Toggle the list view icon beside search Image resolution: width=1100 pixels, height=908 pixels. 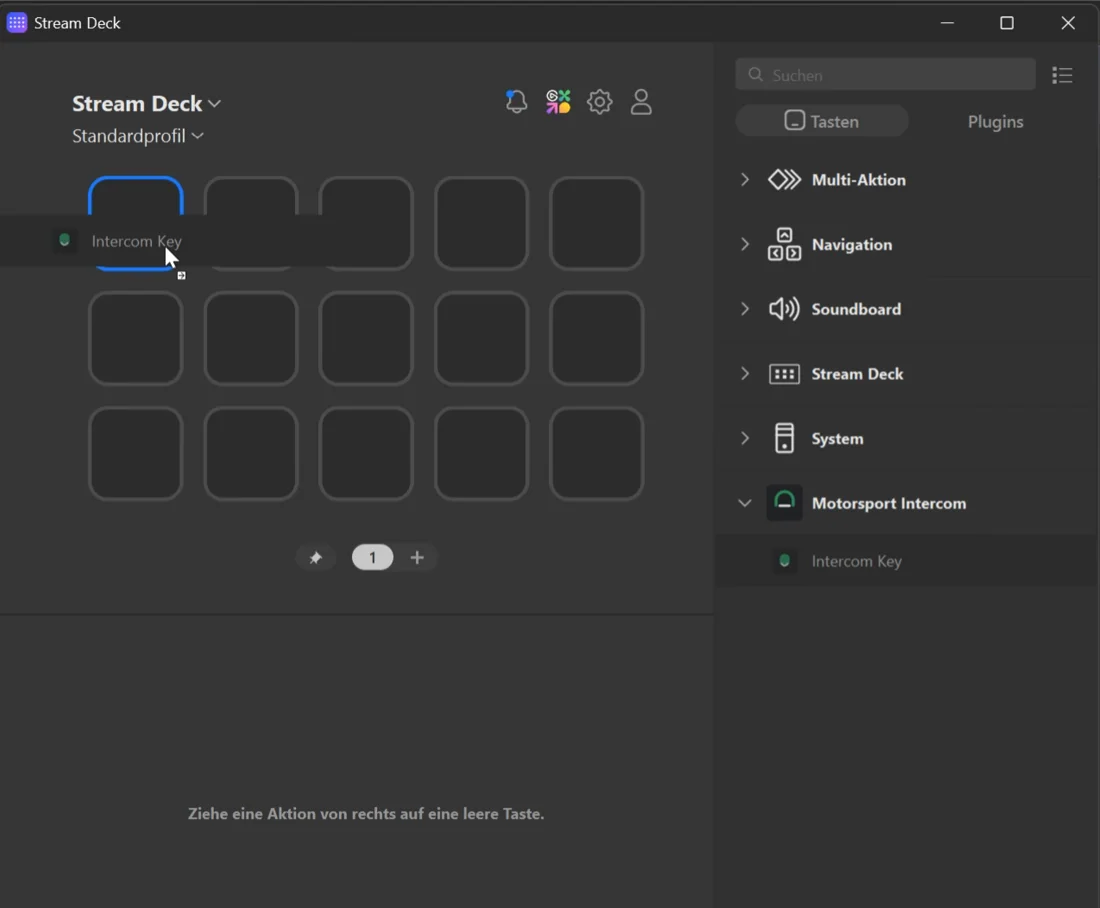point(1062,75)
